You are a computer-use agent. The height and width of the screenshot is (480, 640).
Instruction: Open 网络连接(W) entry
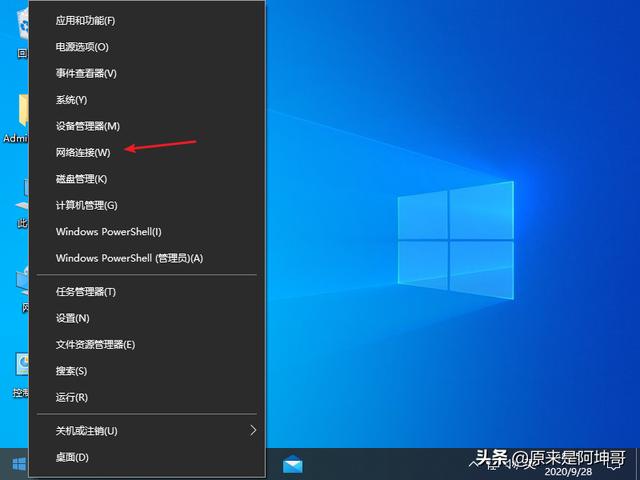pos(147,153)
